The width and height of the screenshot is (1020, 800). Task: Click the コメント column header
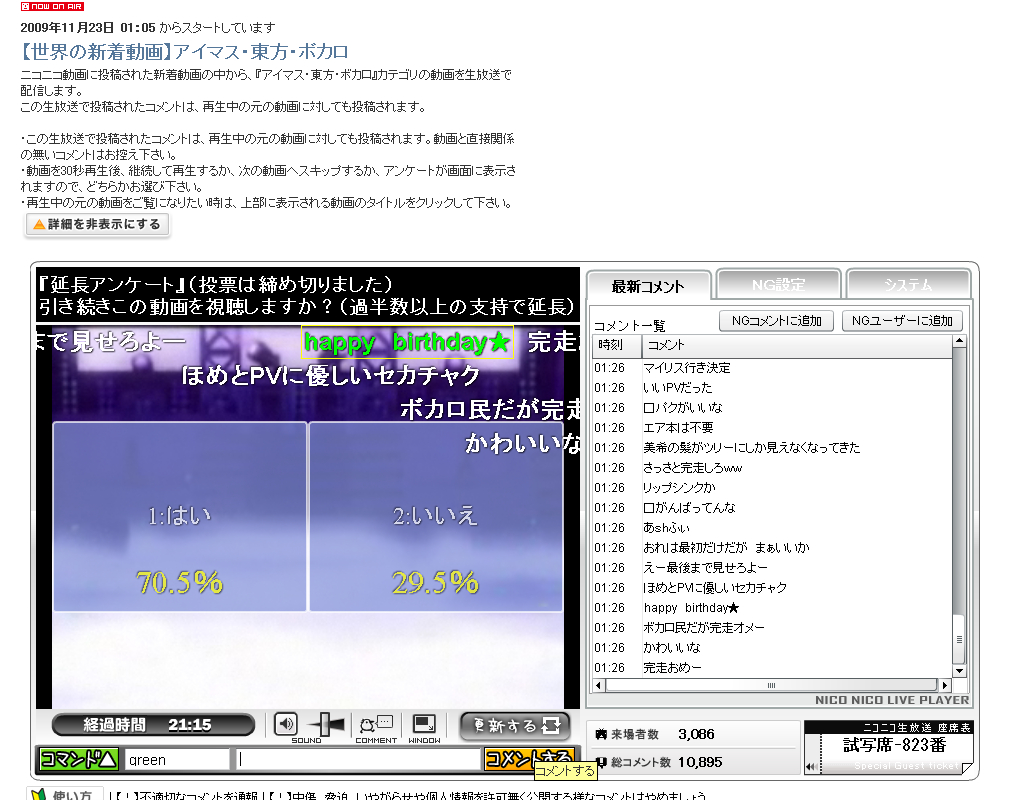[x=797, y=345]
